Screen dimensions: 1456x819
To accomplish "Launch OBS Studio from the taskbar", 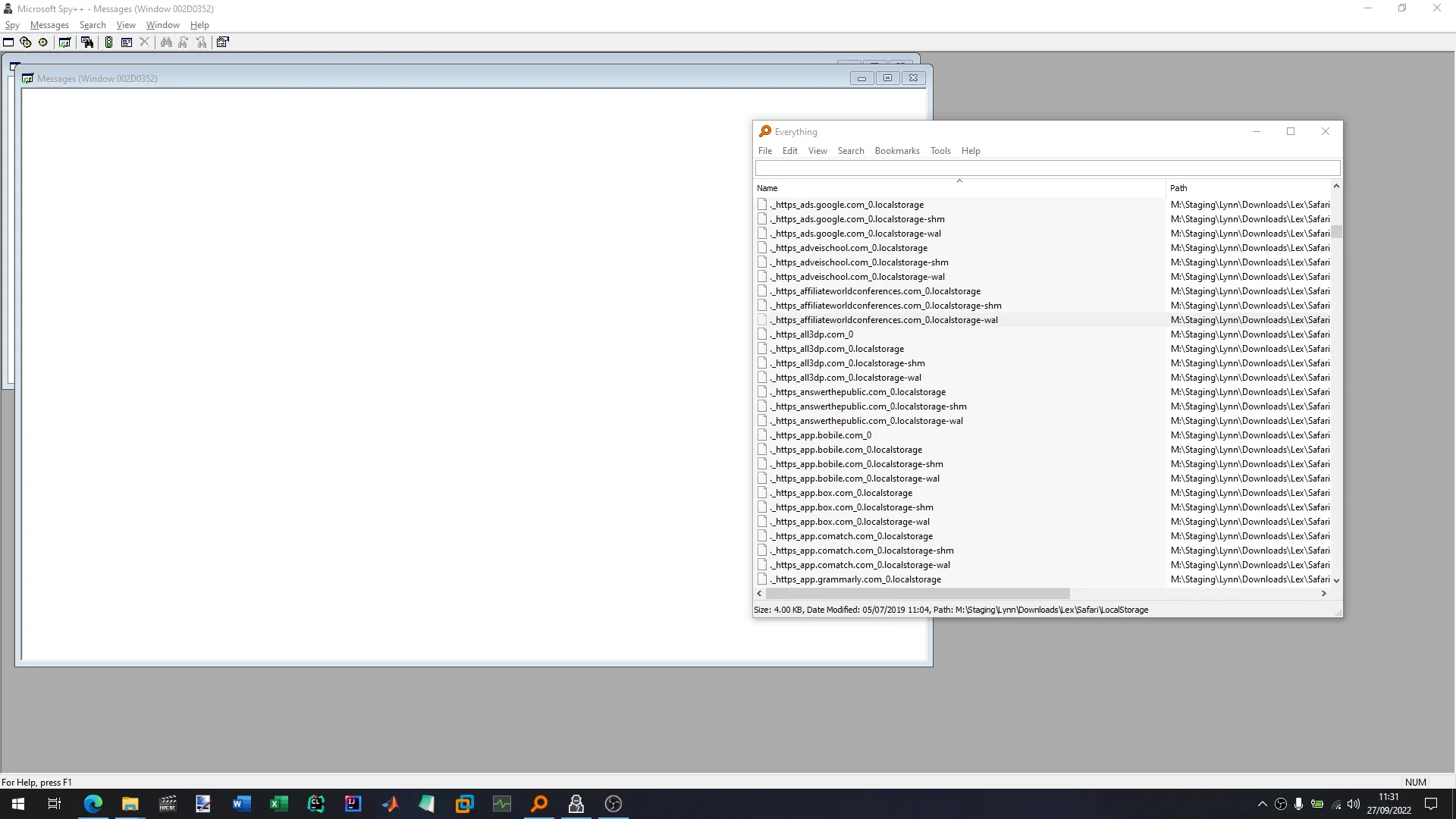I will (x=613, y=804).
